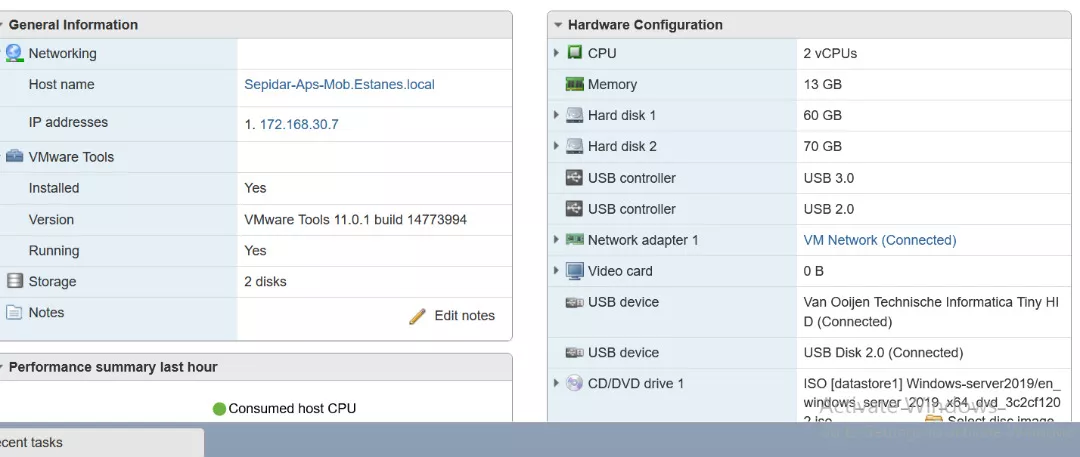Click the green Consumed host CPU indicator

pos(219,409)
